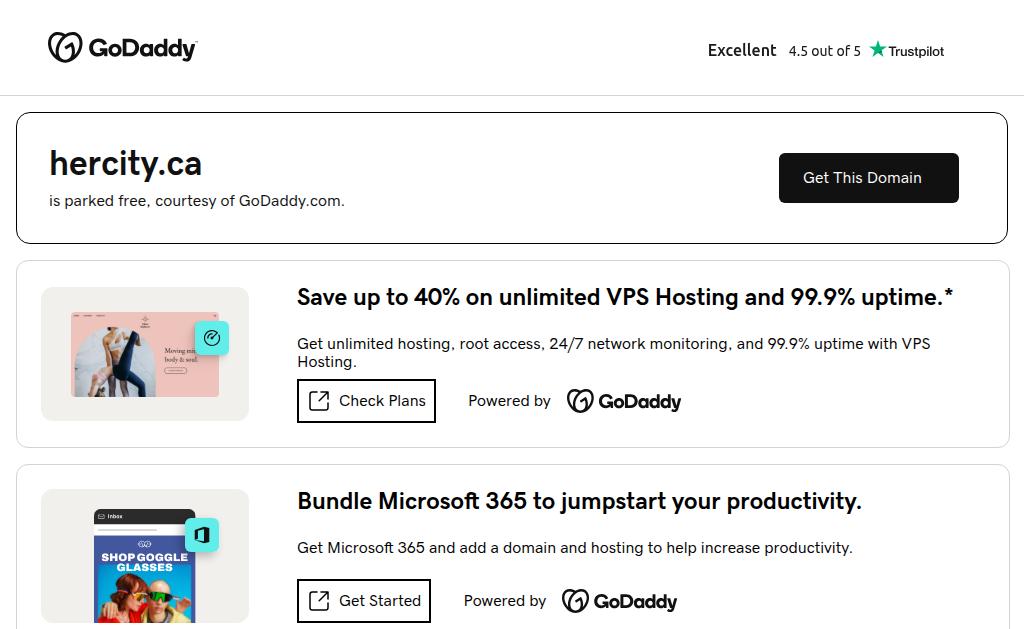Screen dimensions: 1024x629
Task: Click the Microsoft 365 description text
Action: point(575,548)
